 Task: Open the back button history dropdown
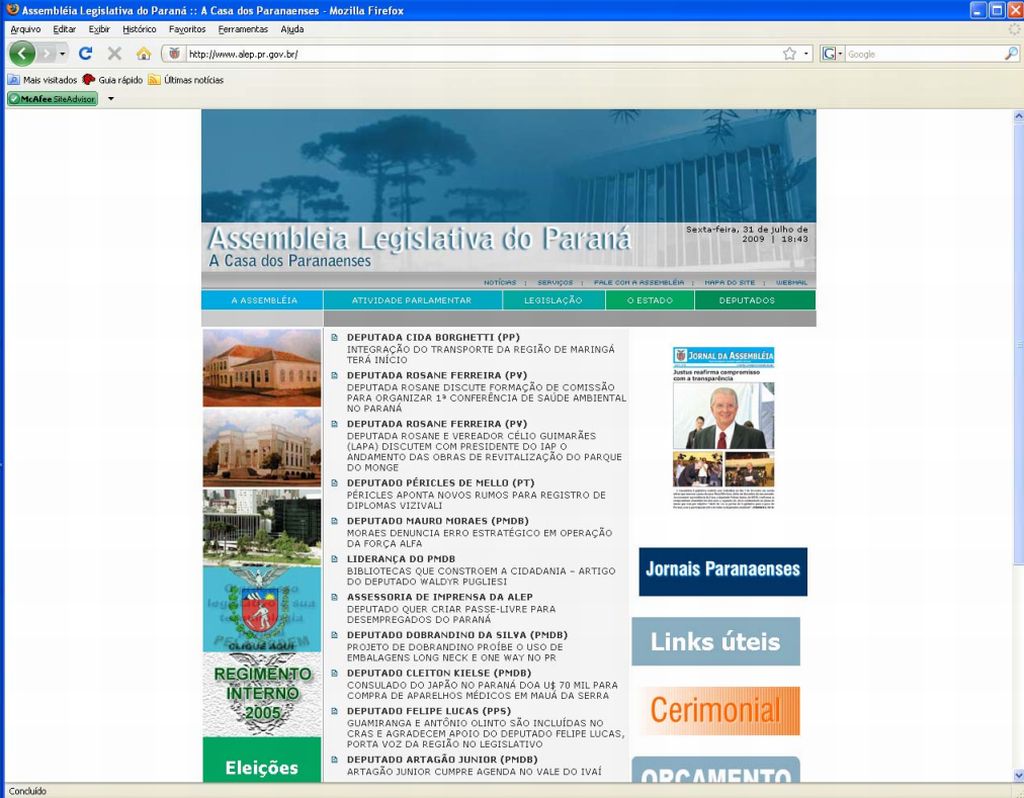[62, 53]
